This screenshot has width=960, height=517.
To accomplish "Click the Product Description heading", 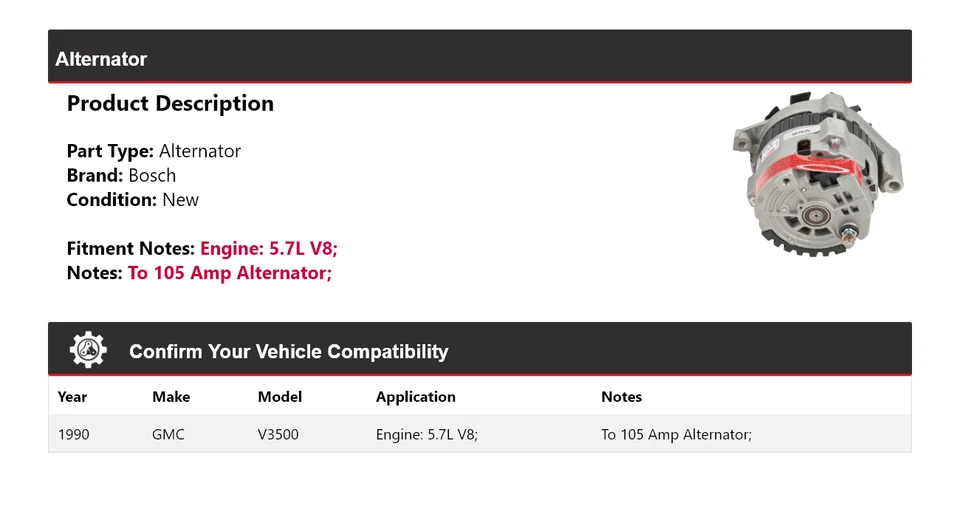I will click(170, 104).
